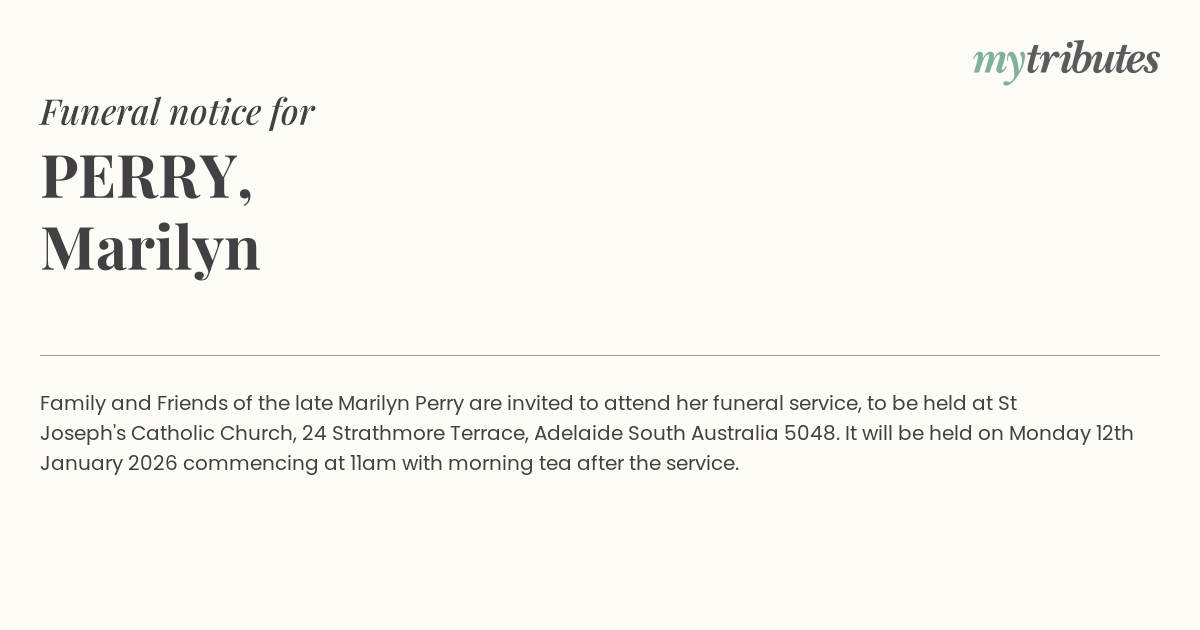Click the first name Marilyn in the title

coord(150,248)
